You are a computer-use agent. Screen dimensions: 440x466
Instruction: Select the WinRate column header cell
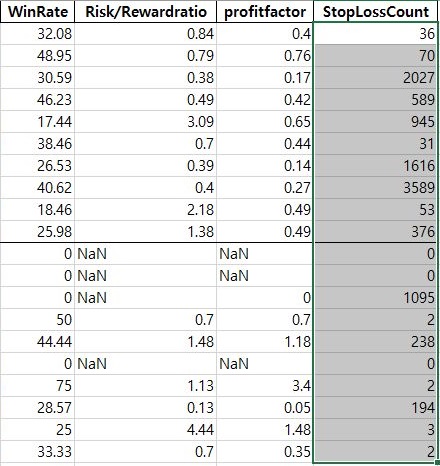[x=37, y=12]
